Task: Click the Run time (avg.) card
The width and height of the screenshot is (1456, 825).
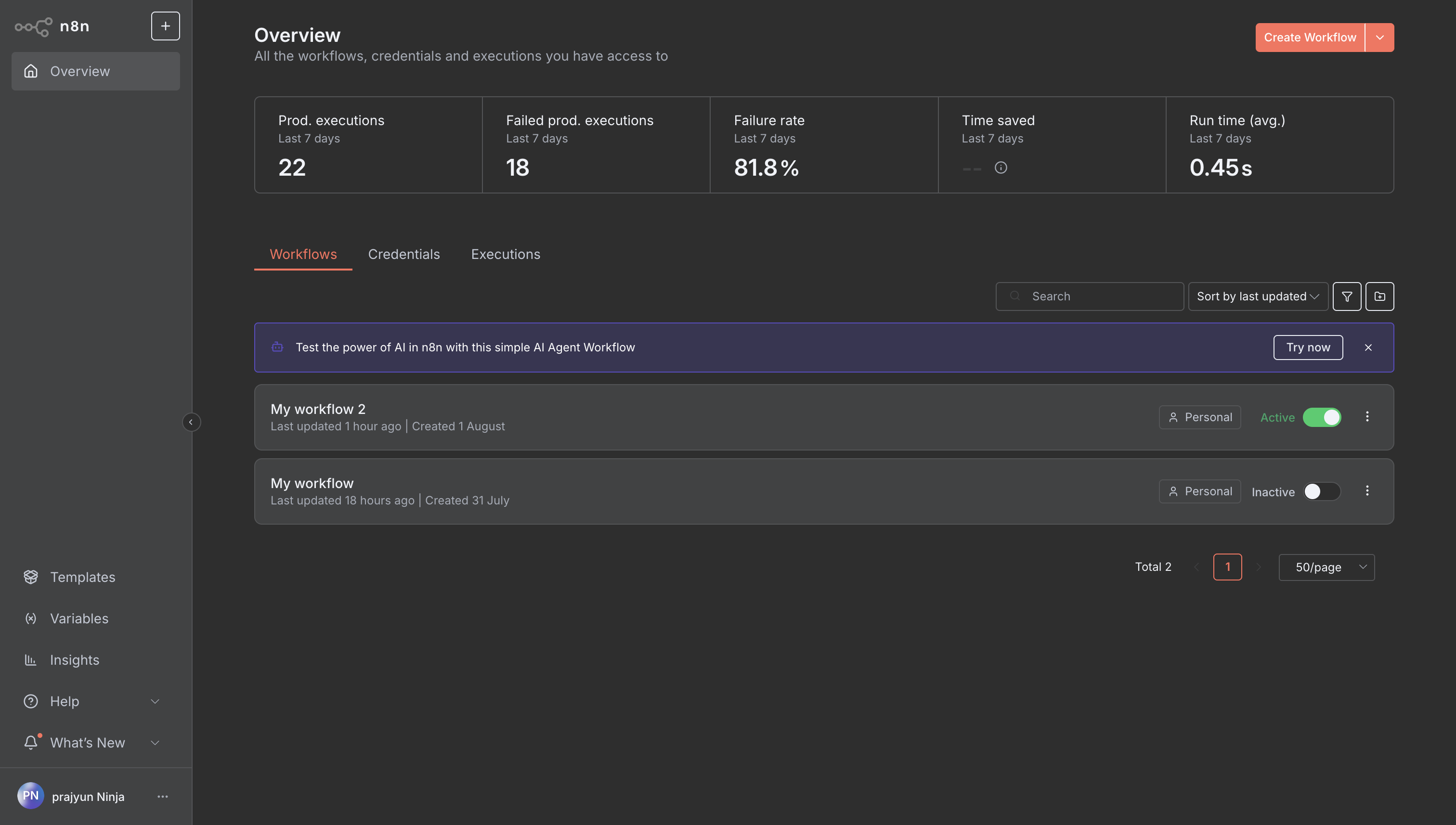Action: [x=1280, y=145]
